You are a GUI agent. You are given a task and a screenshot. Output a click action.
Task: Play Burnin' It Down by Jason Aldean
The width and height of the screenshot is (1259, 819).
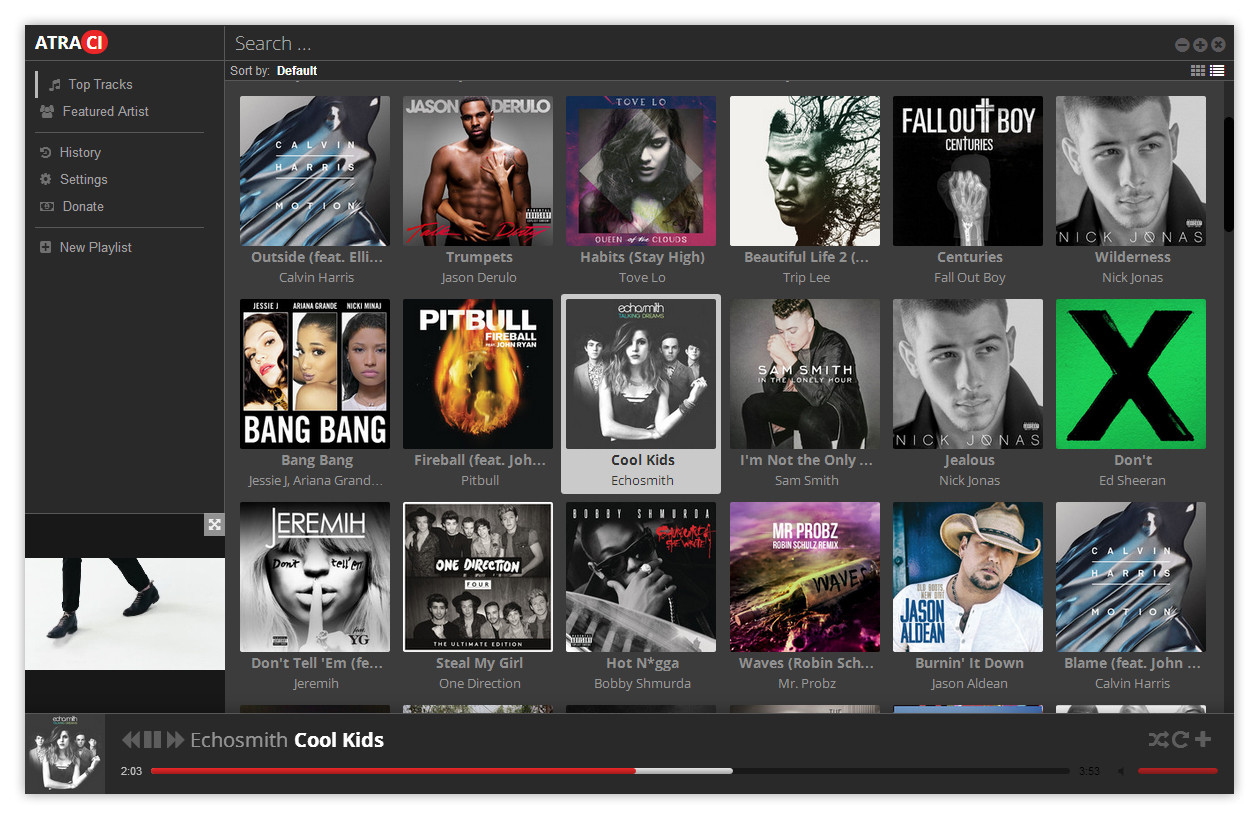pos(968,577)
